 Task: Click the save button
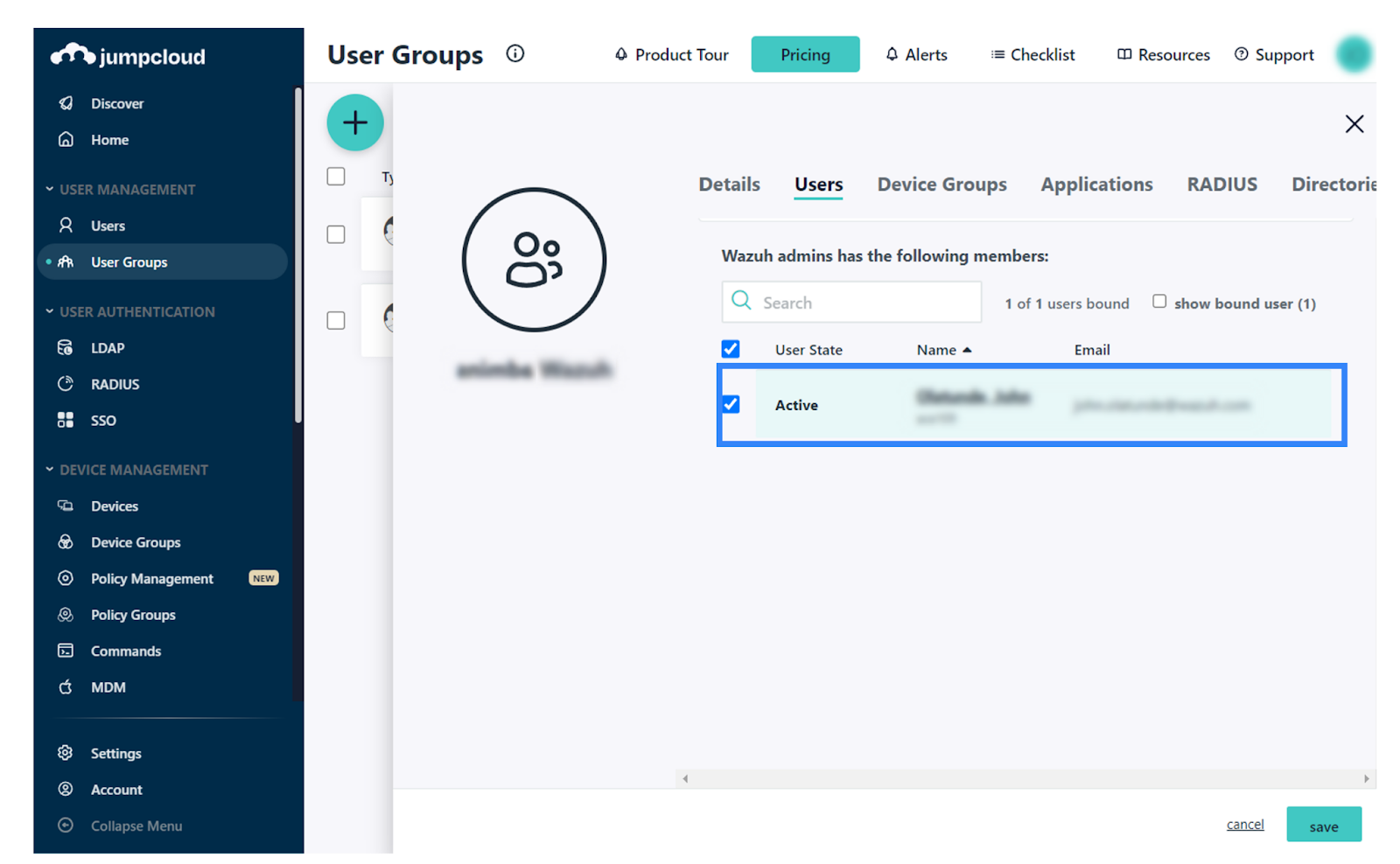[x=1324, y=825]
